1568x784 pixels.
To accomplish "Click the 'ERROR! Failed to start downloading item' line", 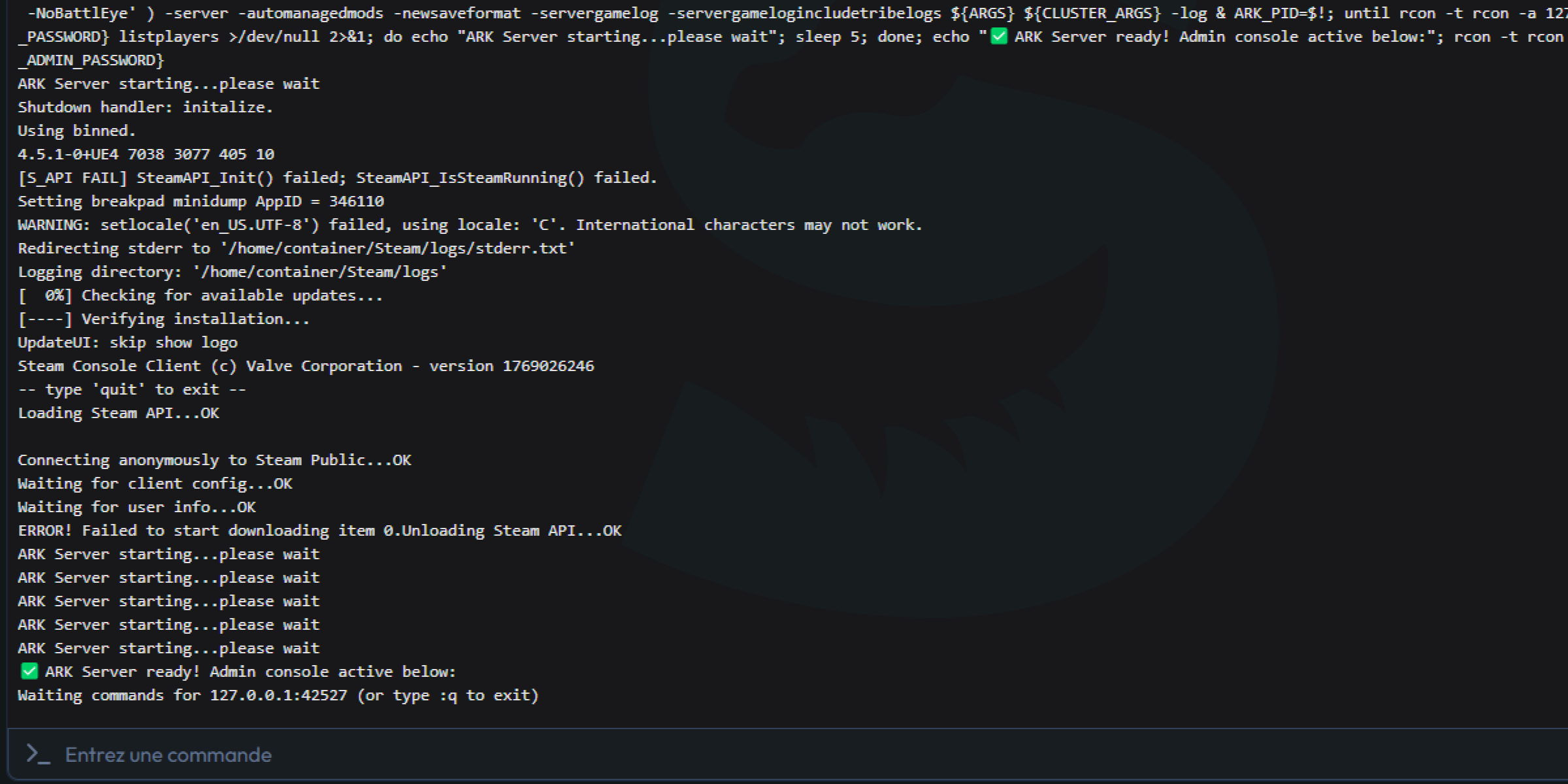I will click(319, 531).
